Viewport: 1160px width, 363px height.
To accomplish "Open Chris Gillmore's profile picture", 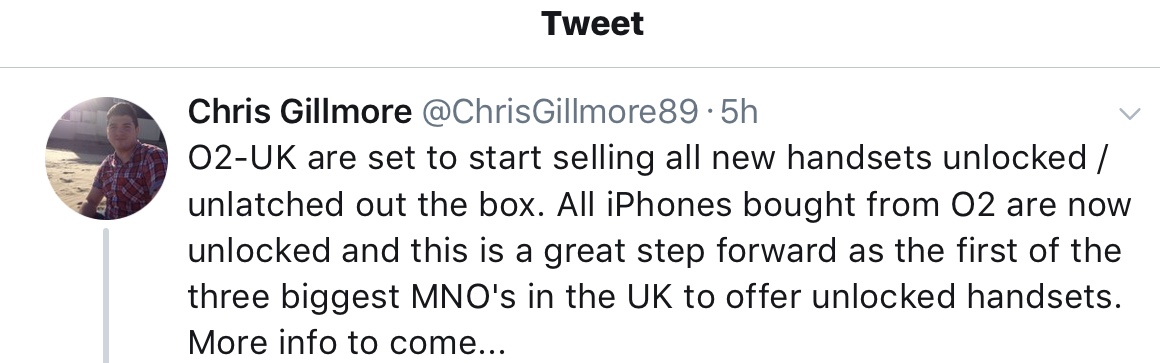I will click(107, 158).
